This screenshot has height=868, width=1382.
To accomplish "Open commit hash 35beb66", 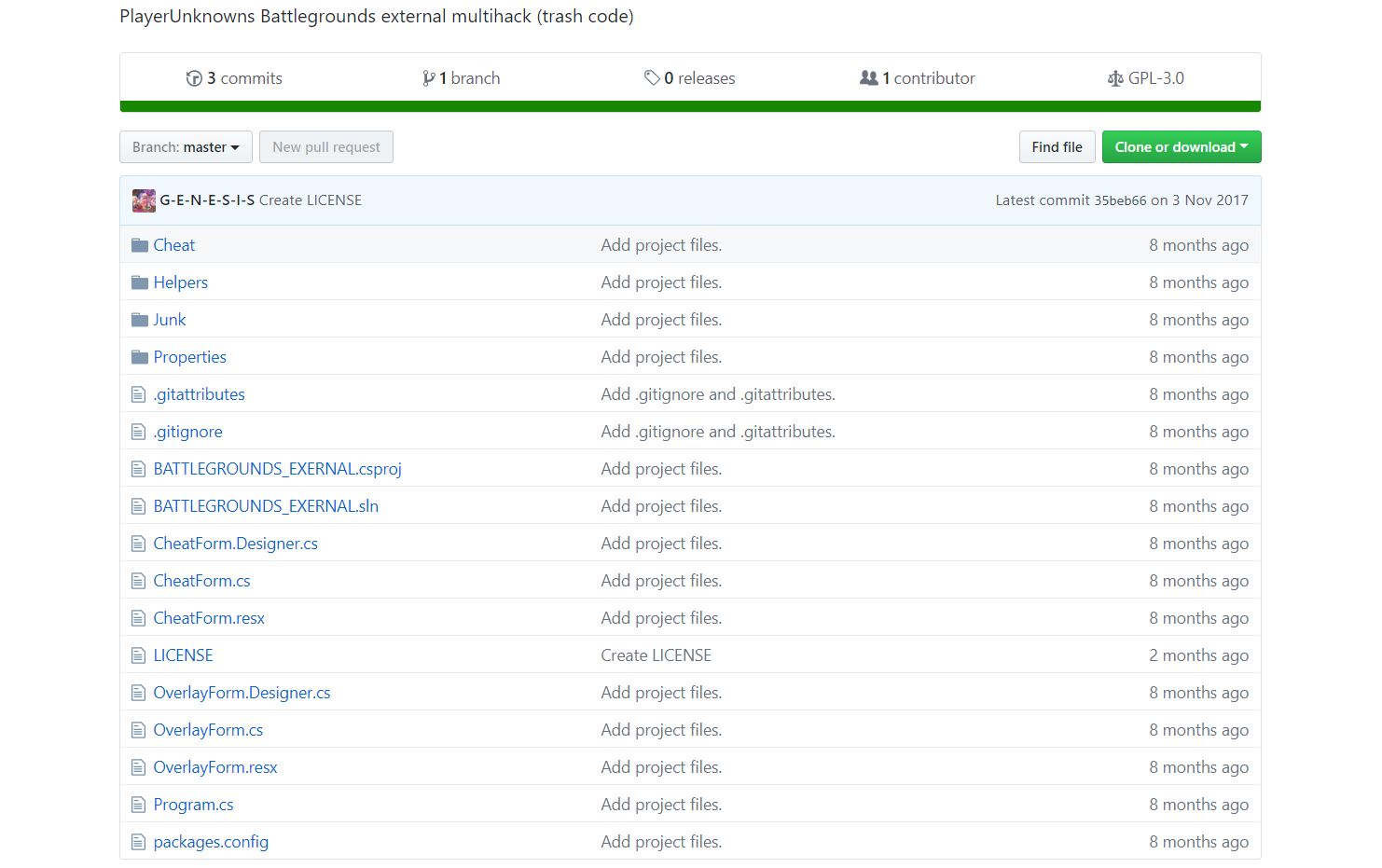I will point(1120,200).
